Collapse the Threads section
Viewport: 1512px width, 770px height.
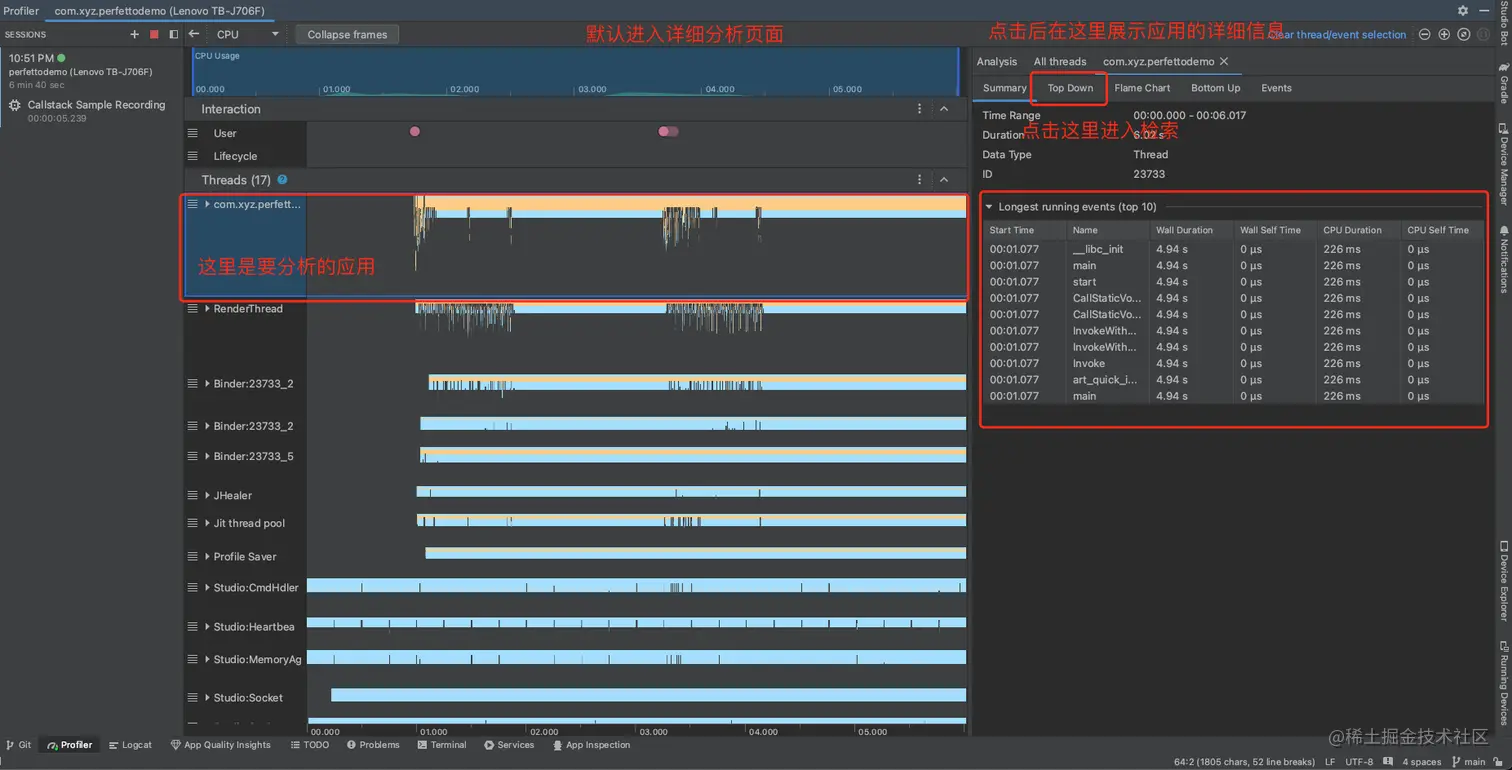pyautogui.click(x=943, y=180)
